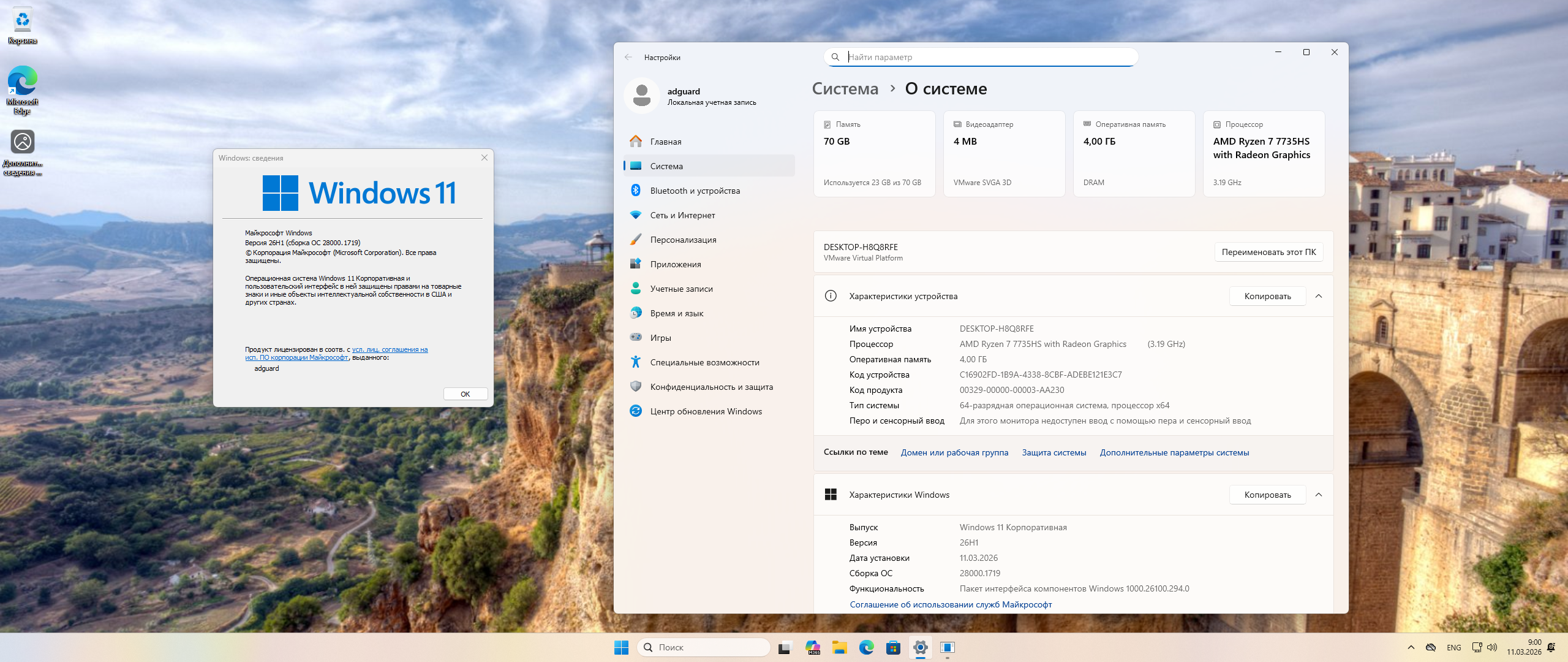This screenshot has height=662, width=1568.
Task: Click Система breadcrumb to go back
Action: pos(845,89)
